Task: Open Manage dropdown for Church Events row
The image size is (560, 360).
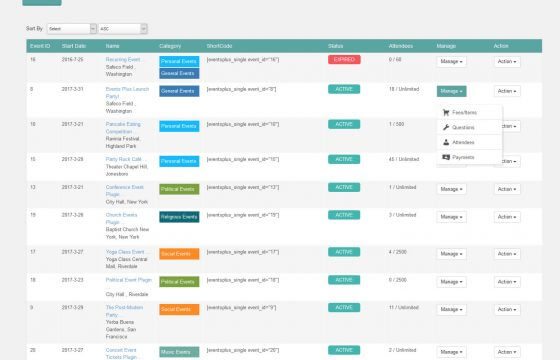Action: 451,217
